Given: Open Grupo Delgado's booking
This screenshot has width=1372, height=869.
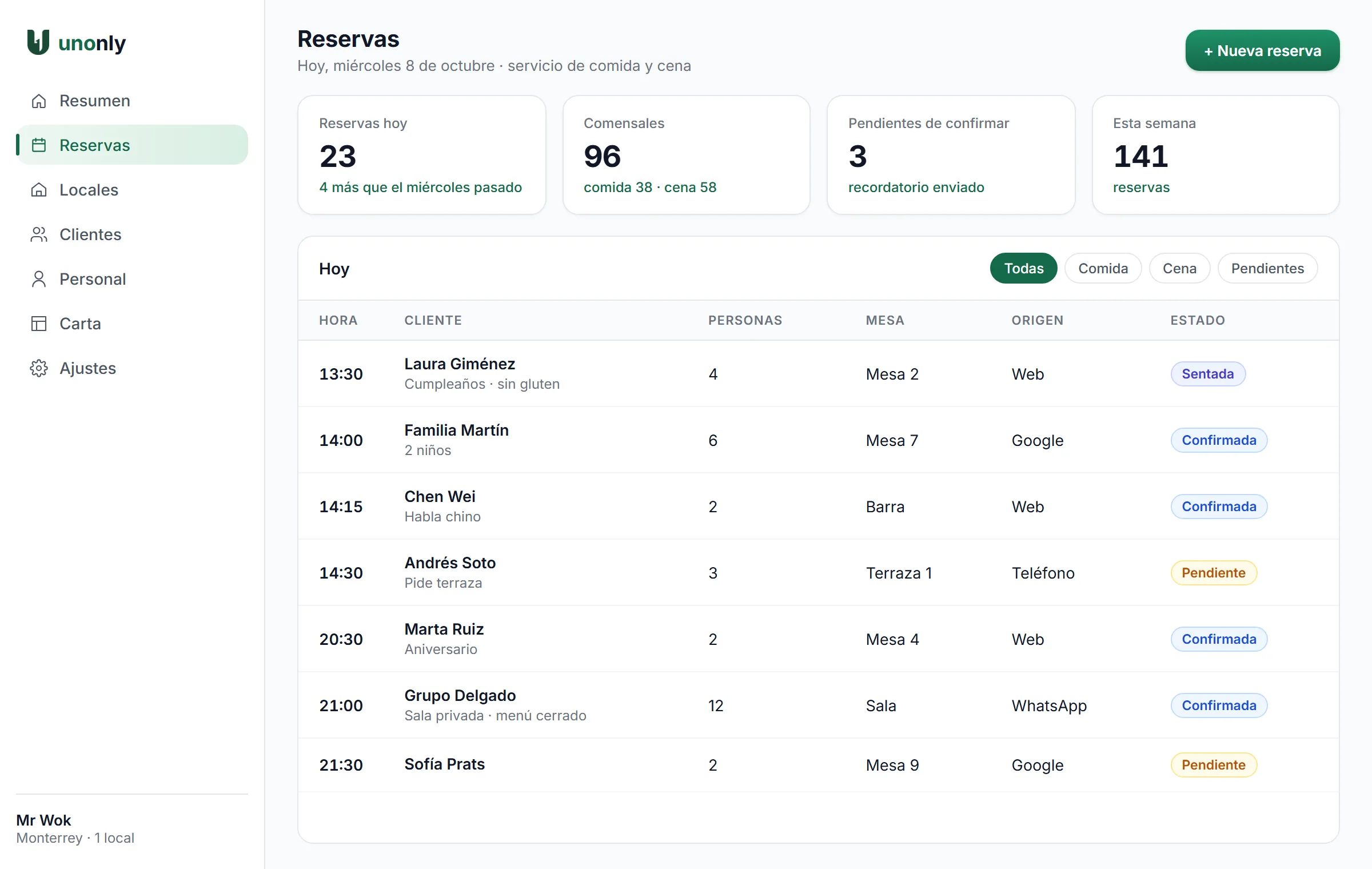Looking at the screenshot, I should pos(818,705).
